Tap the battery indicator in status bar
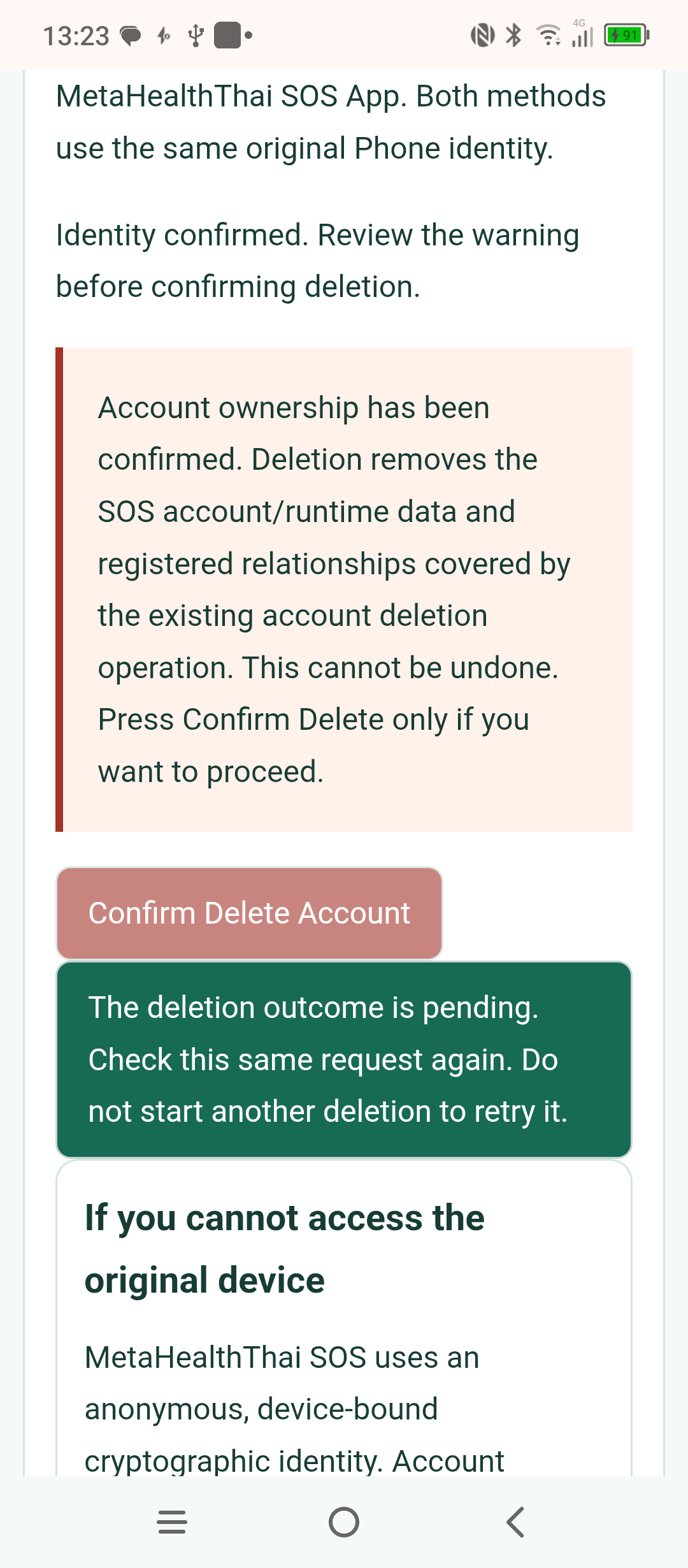 (x=627, y=35)
